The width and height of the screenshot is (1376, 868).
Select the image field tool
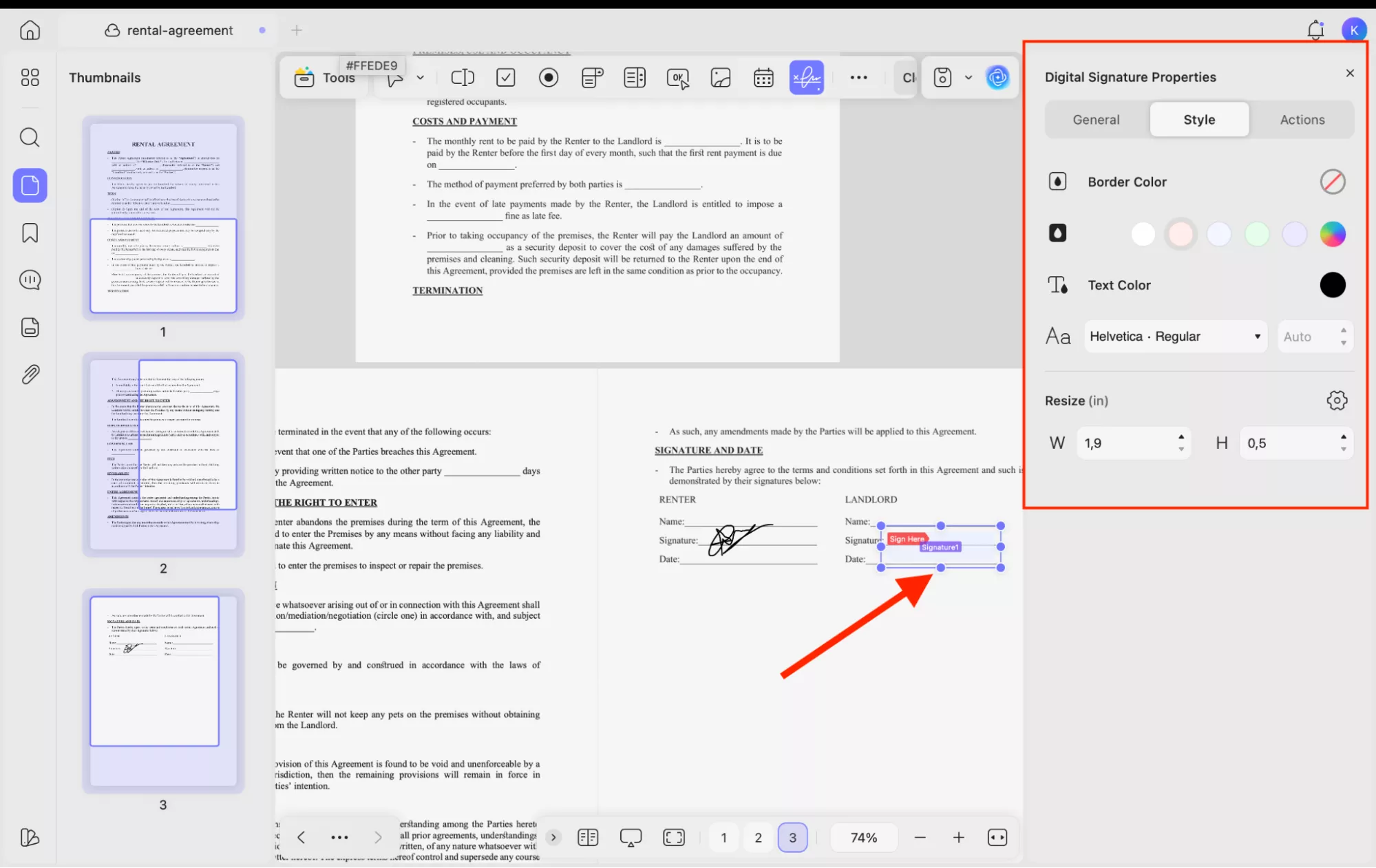(721, 77)
